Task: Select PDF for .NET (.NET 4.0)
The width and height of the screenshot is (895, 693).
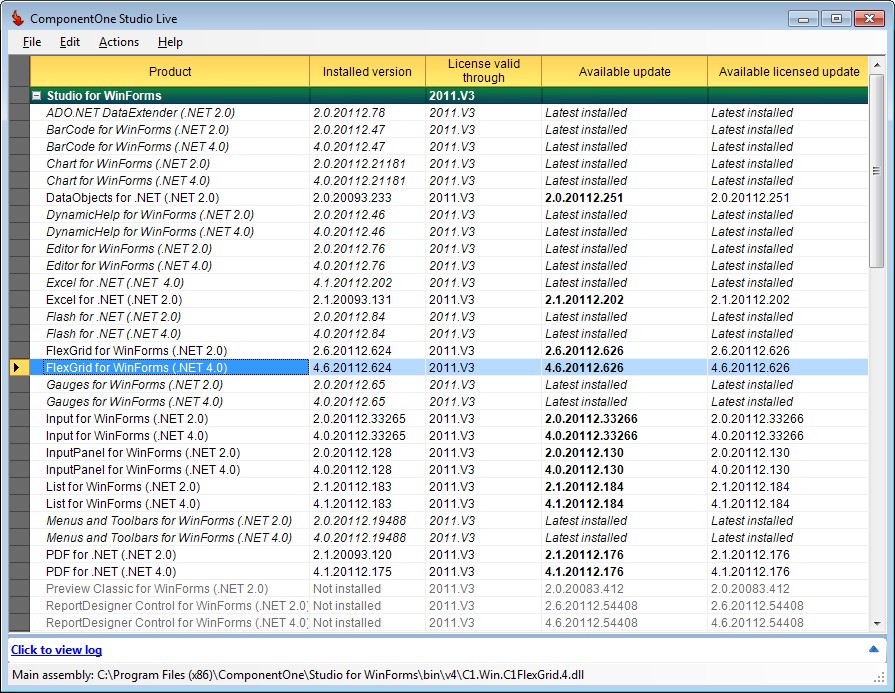Action: pos(111,572)
